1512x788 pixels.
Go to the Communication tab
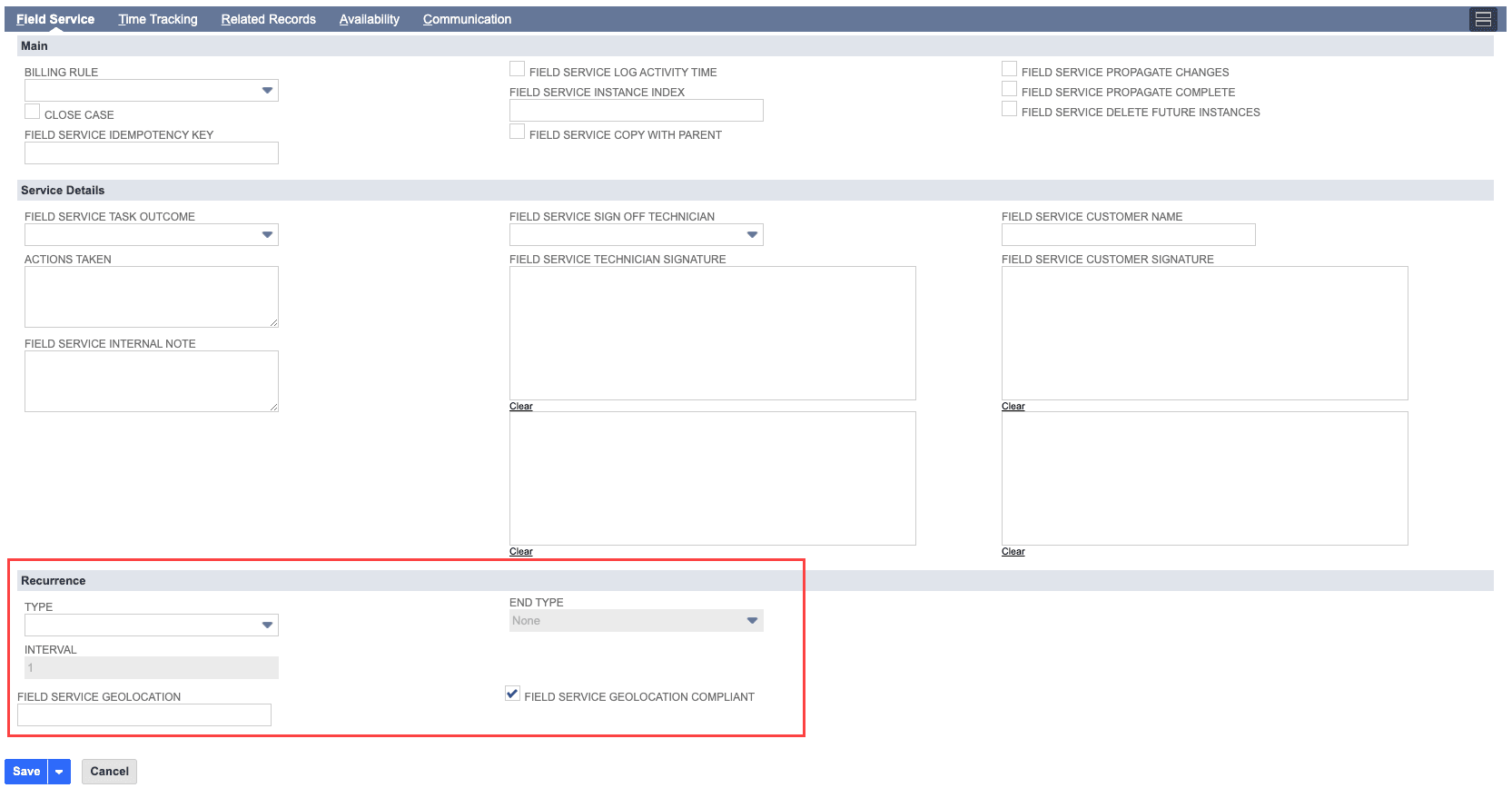467,19
